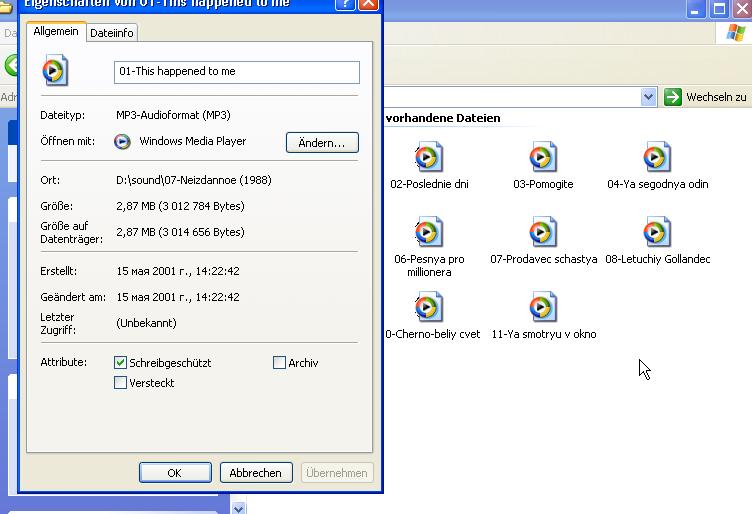Image resolution: width=752 pixels, height=514 pixels.
Task: Enable the Archiv attribute checkbox
Action: pyautogui.click(x=279, y=363)
